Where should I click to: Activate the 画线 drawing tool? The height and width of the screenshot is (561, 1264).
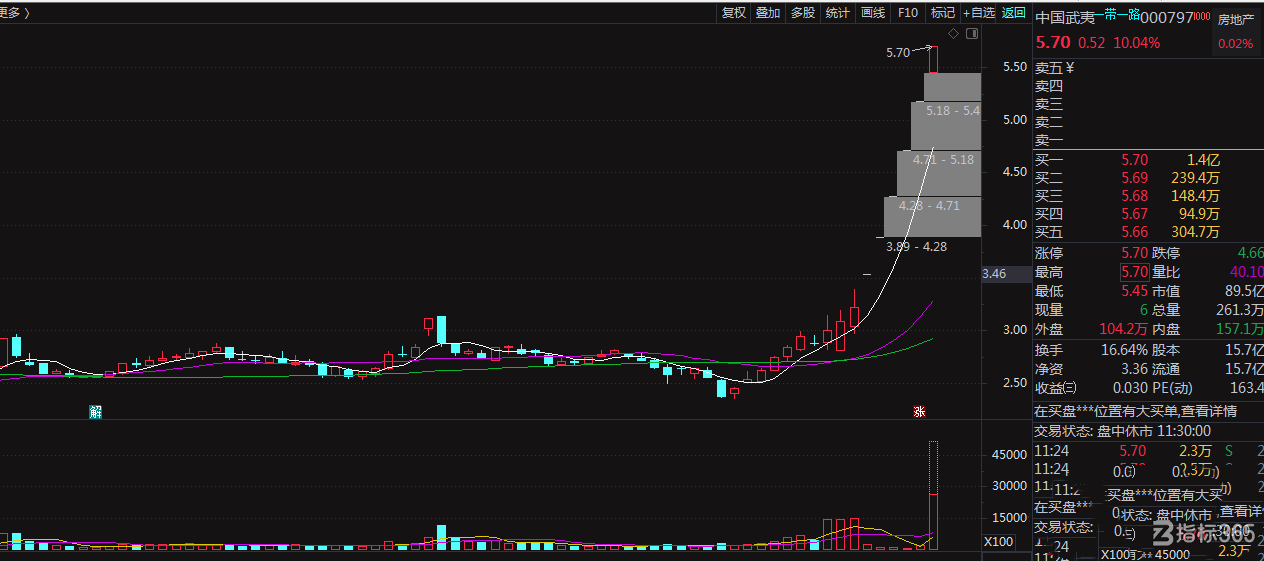tap(873, 13)
